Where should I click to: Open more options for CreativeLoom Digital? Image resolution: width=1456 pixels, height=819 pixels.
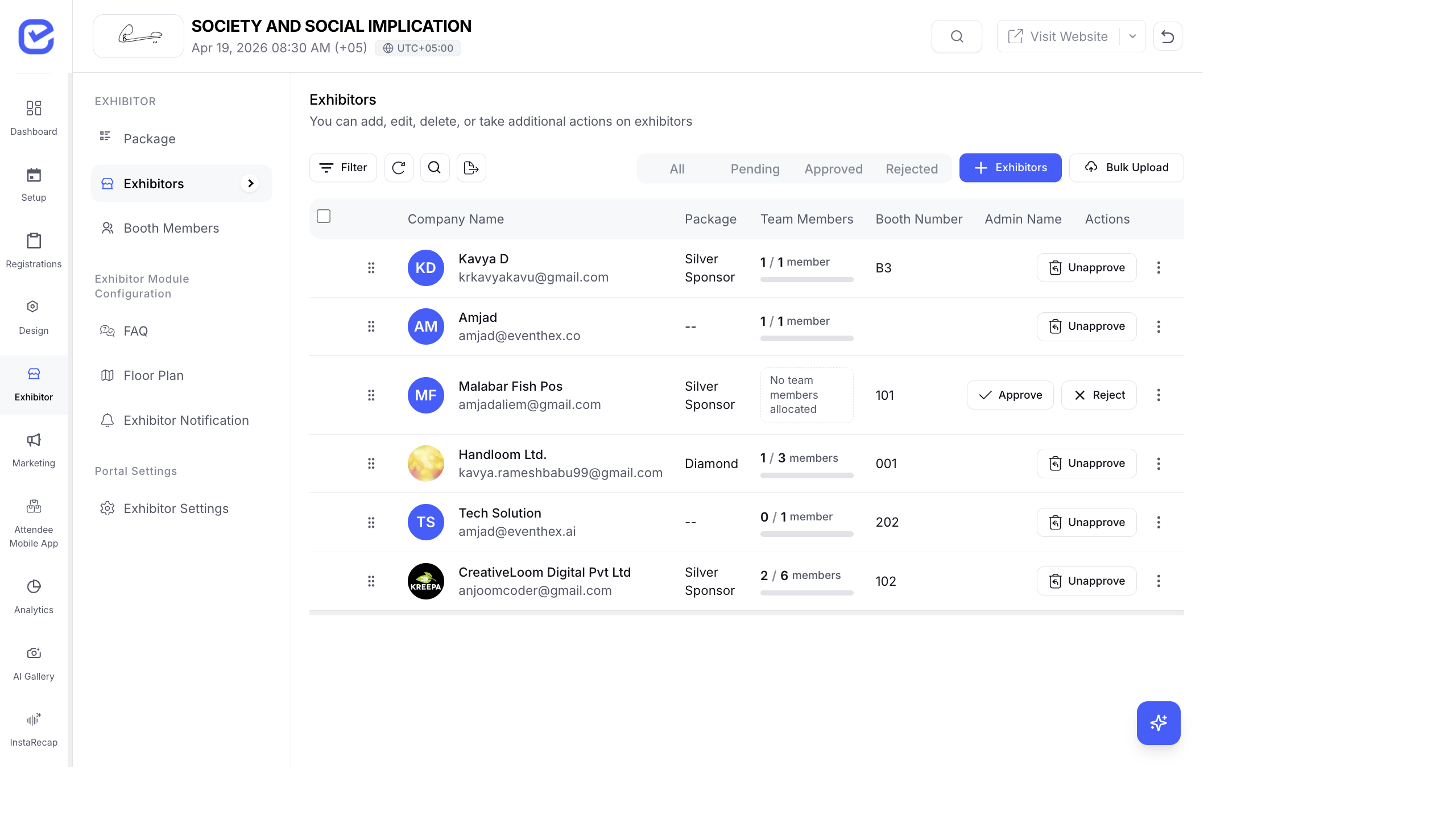tap(1159, 581)
